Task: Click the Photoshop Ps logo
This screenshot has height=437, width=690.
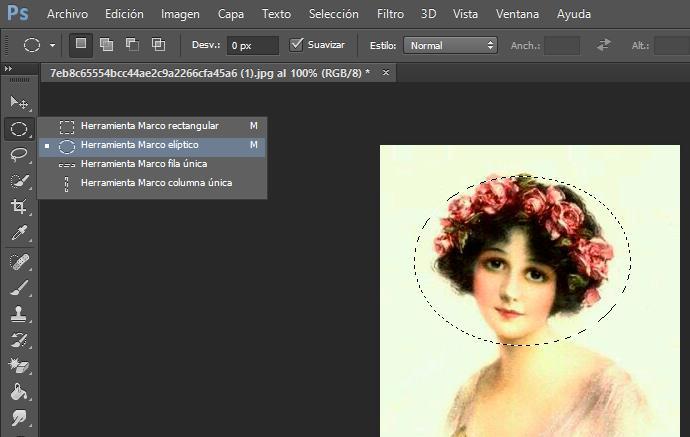Action: click(18, 13)
